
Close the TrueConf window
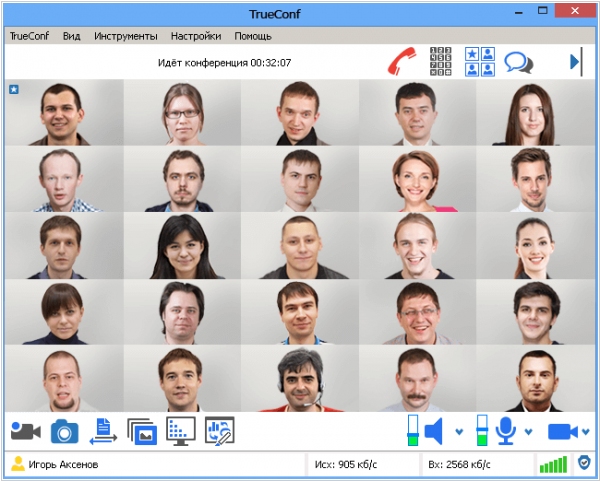click(x=575, y=11)
